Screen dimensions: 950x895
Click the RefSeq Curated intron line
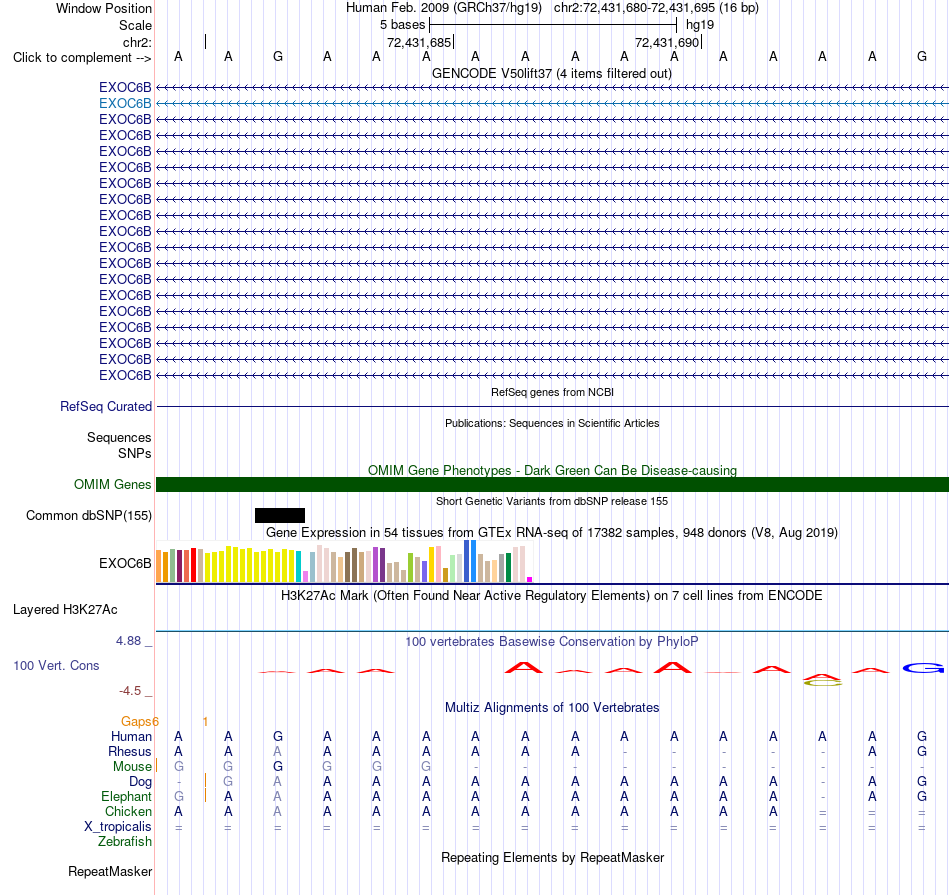[552, 406]
